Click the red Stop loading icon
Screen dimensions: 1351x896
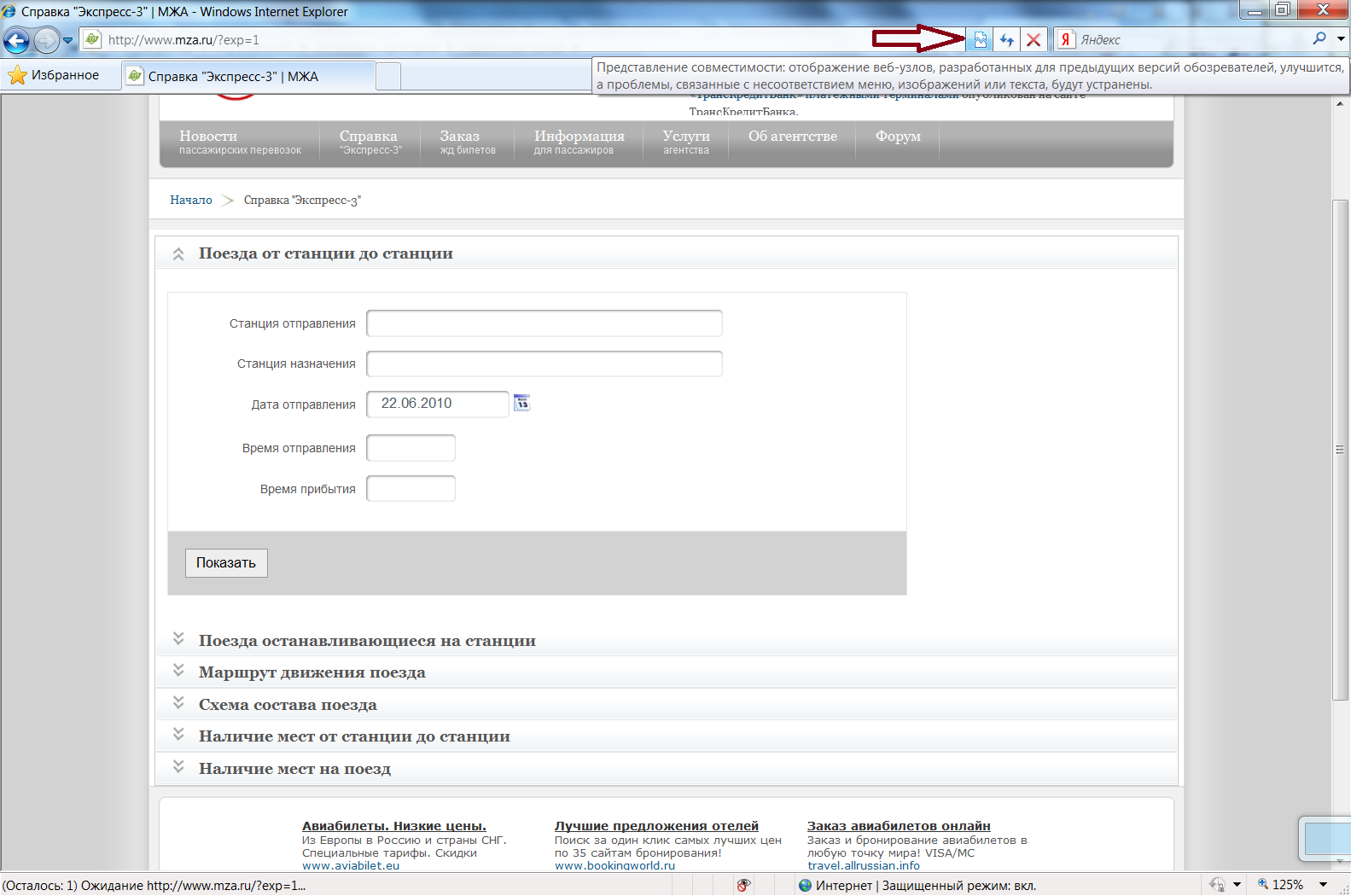coord(1034,40)
